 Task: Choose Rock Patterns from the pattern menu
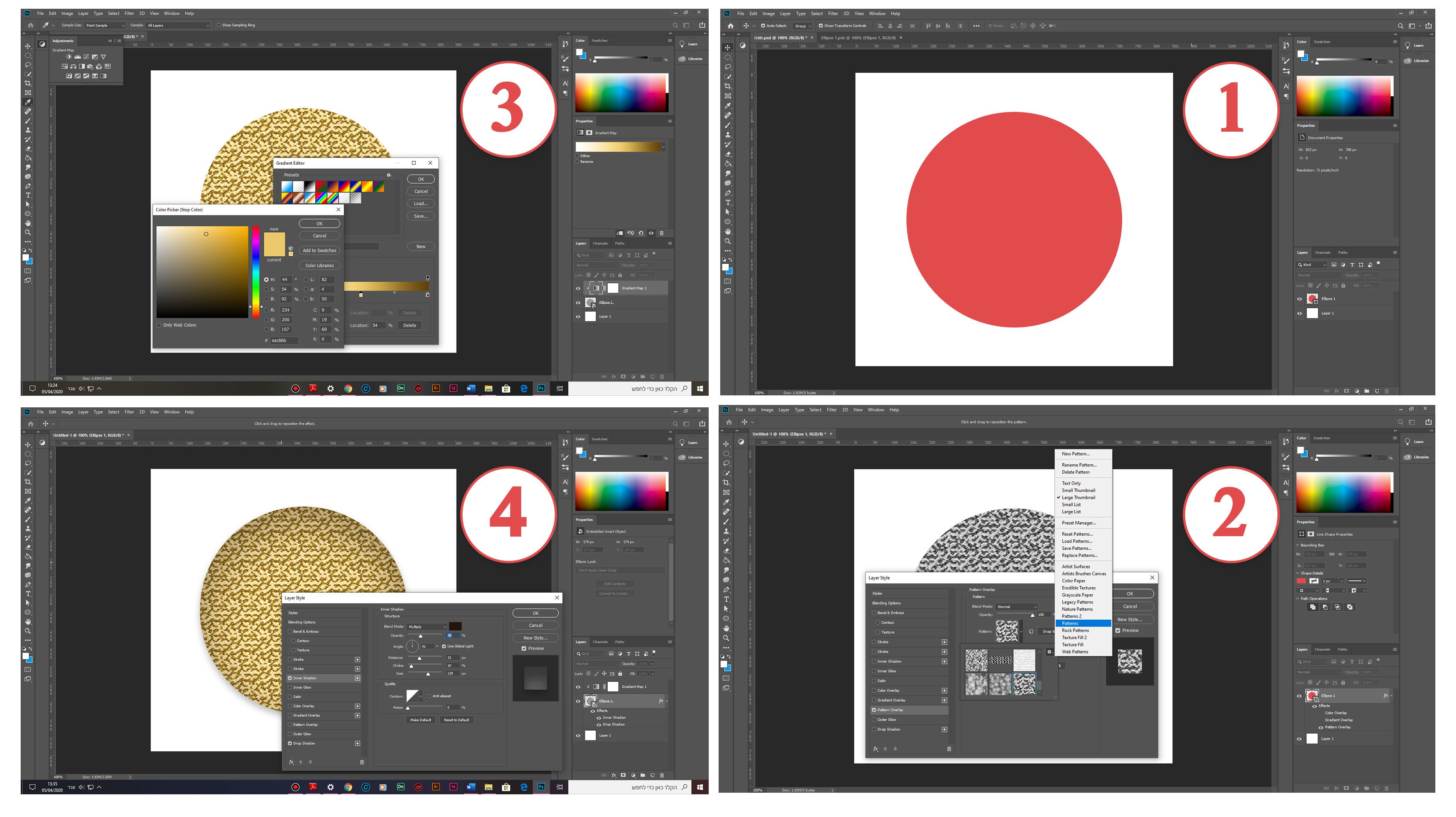pyautogui.click(x=1075, y=630)
